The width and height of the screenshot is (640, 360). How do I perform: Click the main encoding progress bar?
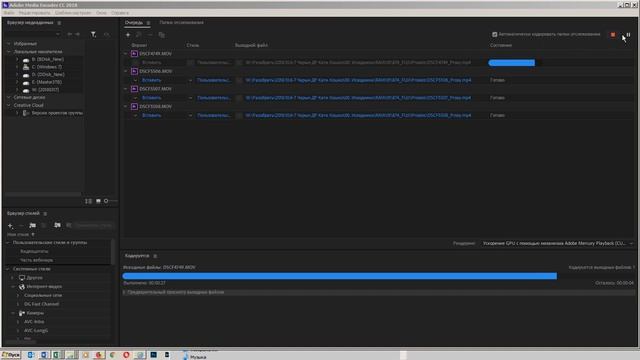[x=378, y=276]
